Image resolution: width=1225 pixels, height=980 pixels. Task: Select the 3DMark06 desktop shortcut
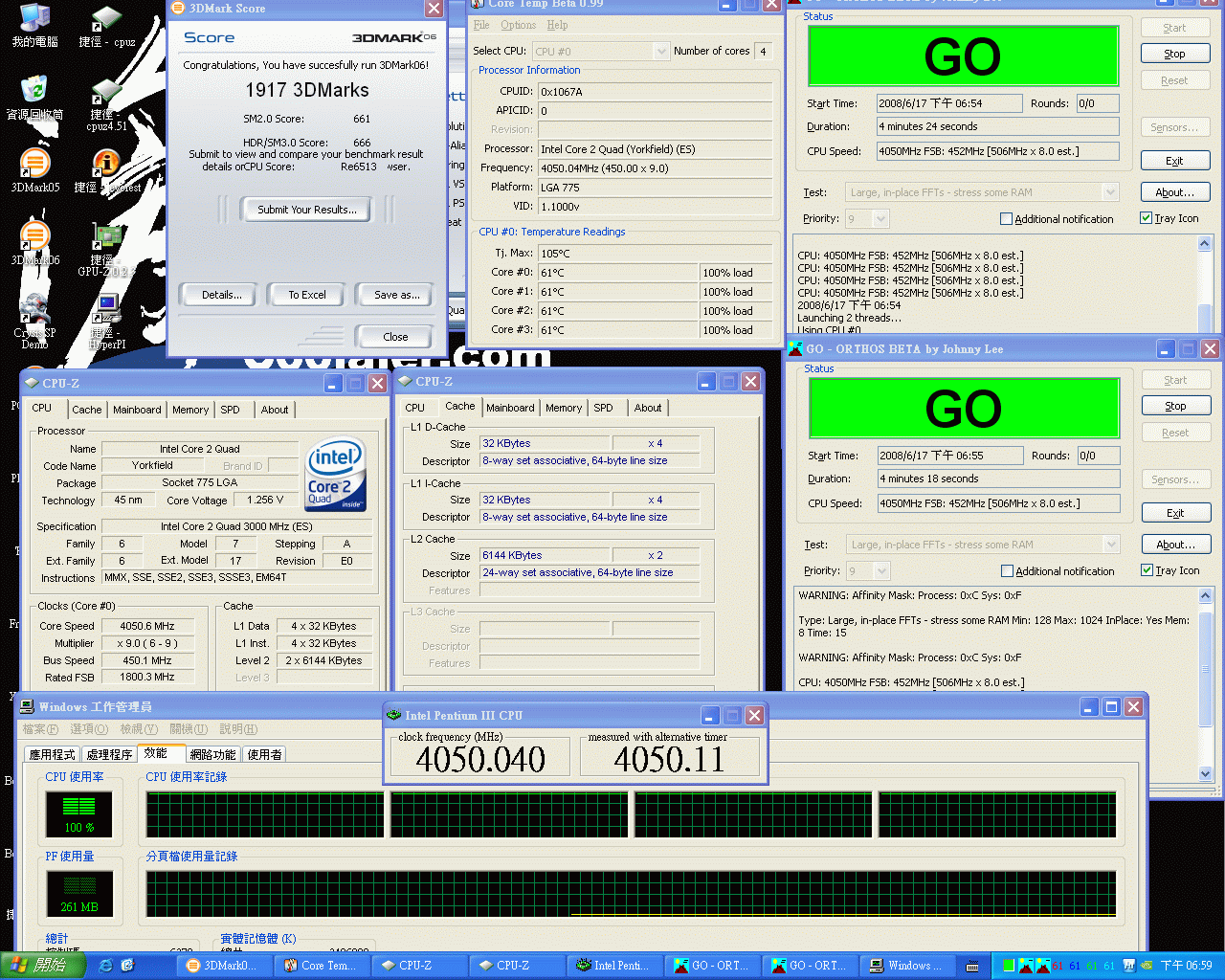point(34,243)
